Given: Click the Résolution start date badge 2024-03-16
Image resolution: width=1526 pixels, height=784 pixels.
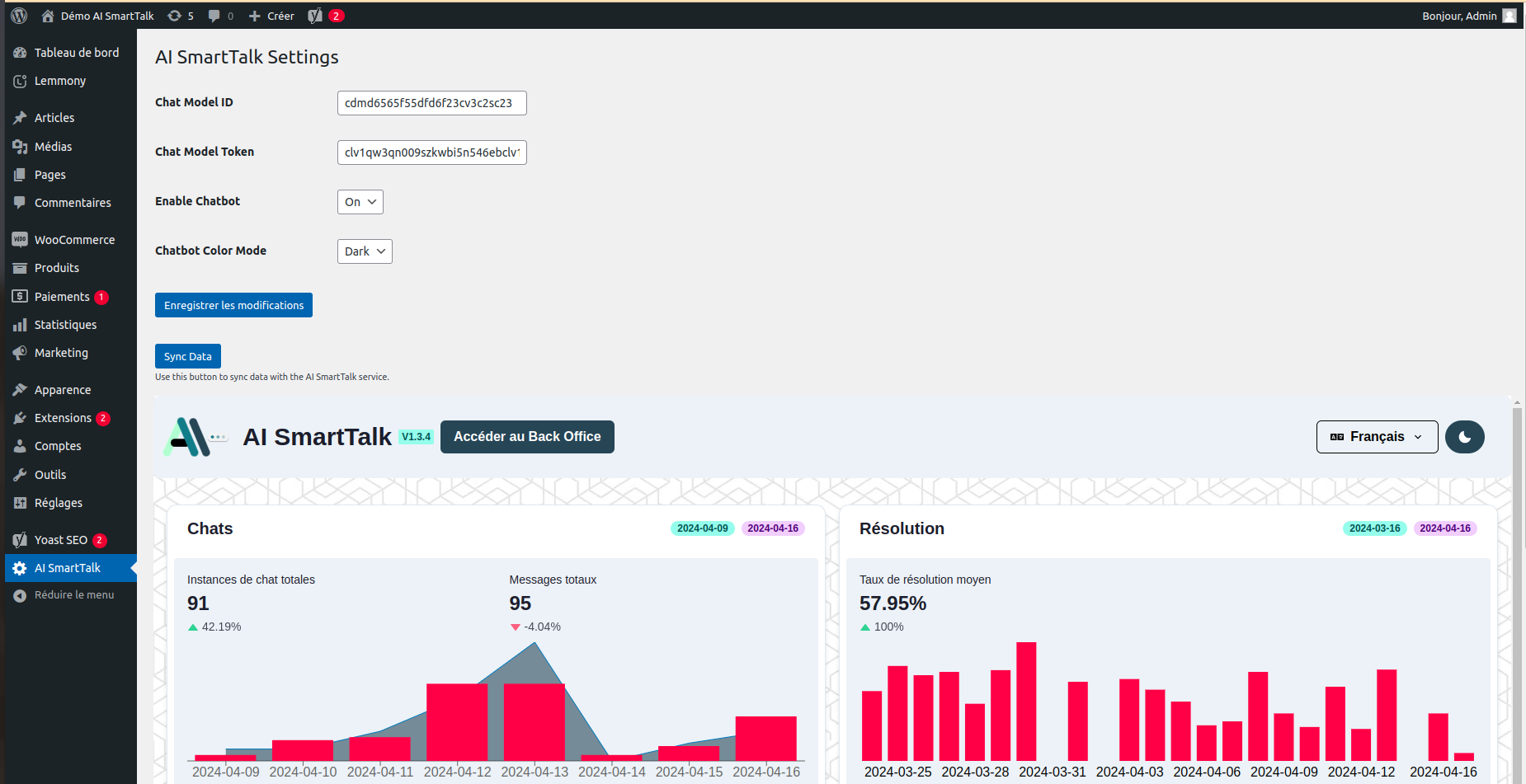Looking at the screenshot, I should coord(1375,528).
